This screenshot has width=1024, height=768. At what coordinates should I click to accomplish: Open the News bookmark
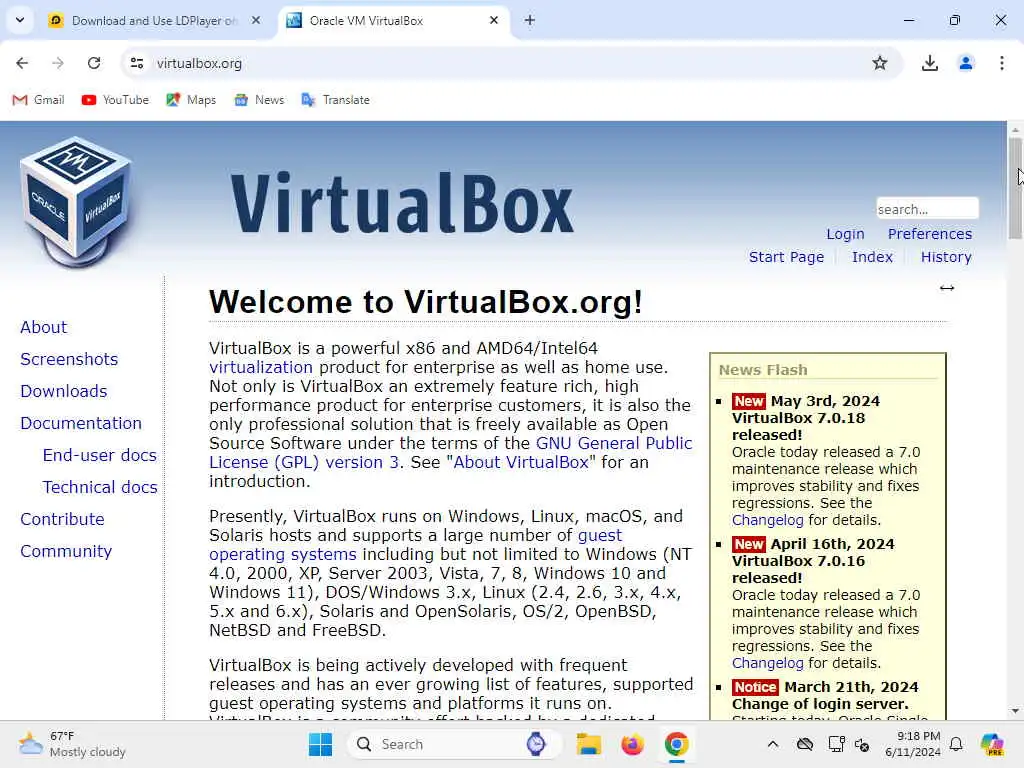coord(260,100)
